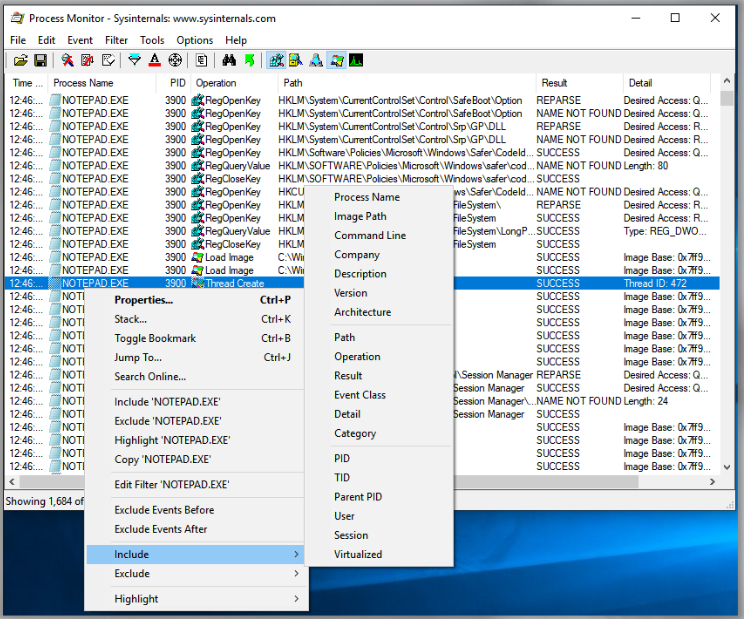Screen dimensions: 744x619
Task: Choose Virtualized in Include submenu
Action: 379,554
